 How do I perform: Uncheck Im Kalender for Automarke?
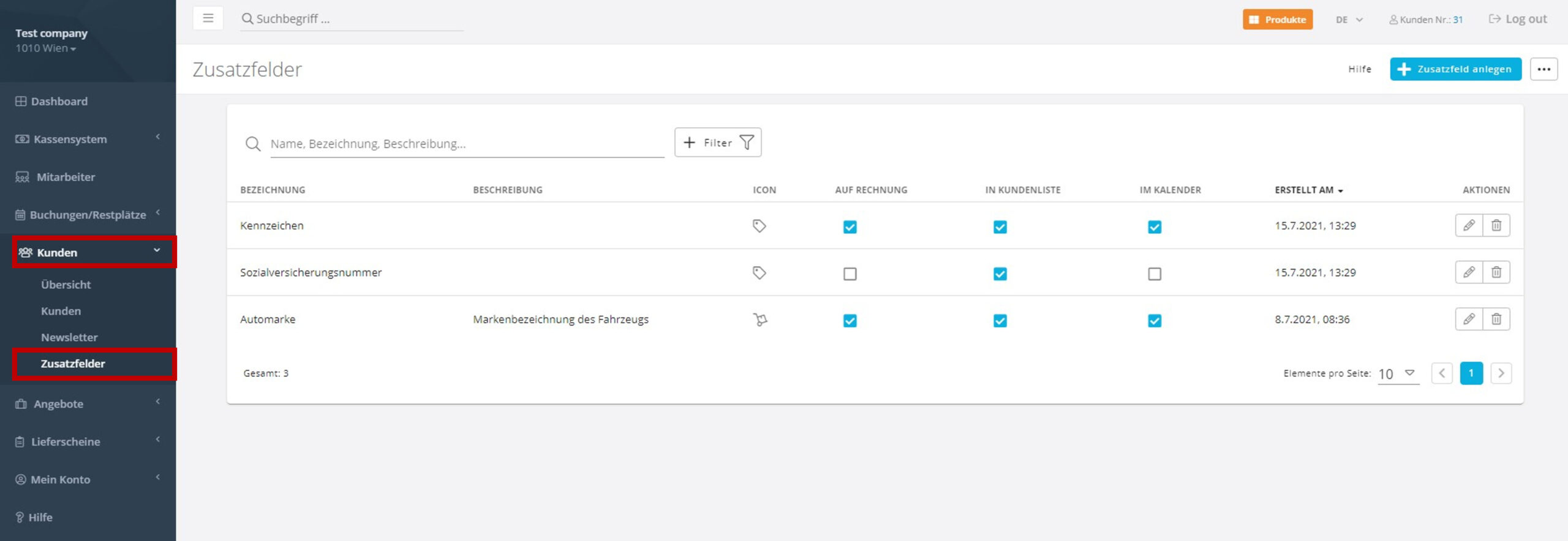(x=1155, y=321)
